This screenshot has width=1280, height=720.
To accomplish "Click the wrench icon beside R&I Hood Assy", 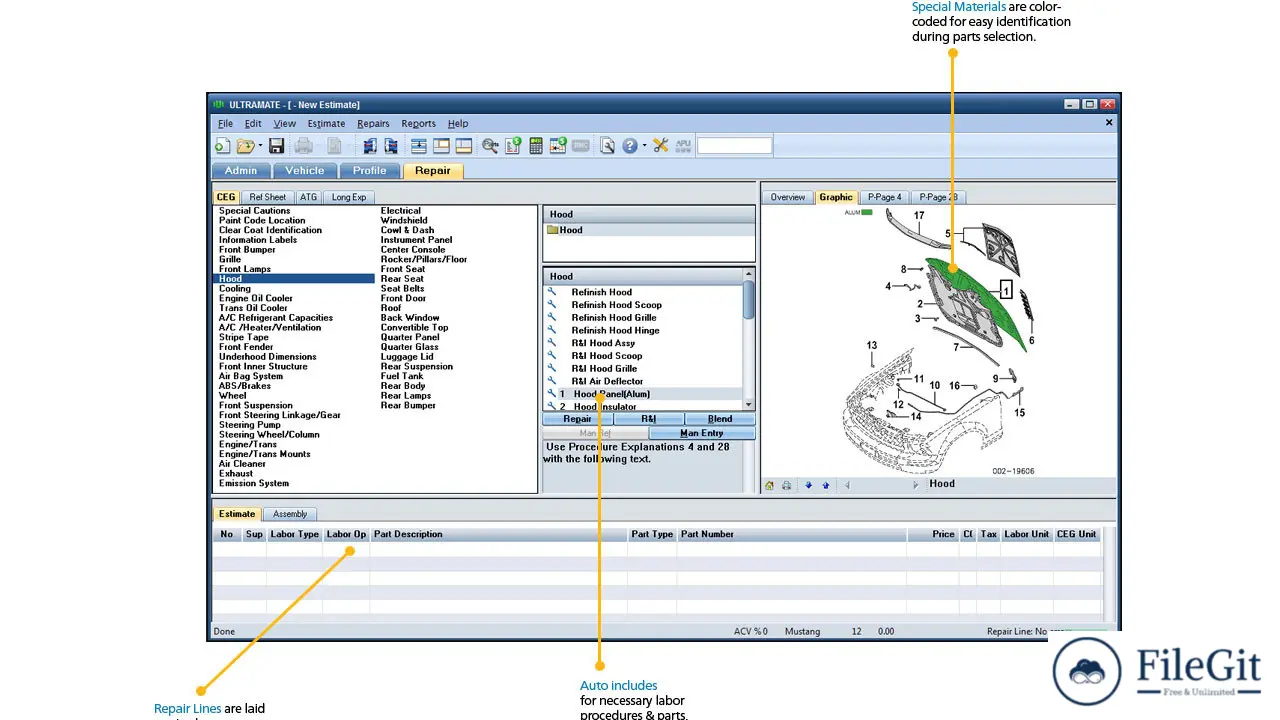I will (551, 343).
